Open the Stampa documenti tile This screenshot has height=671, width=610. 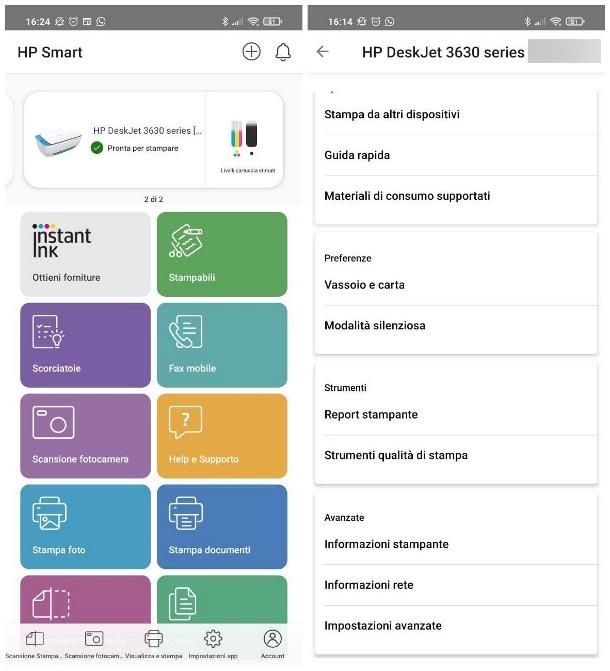click(222, 526)
